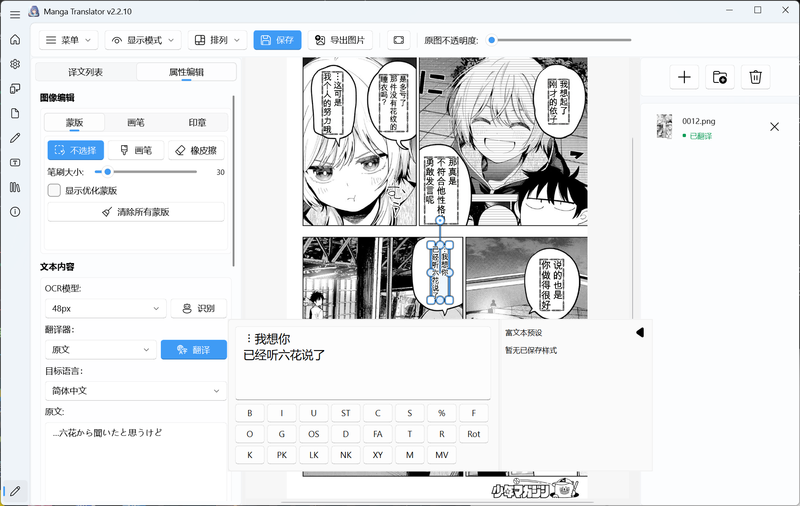Add a folder with the folder icon
This screenshot has width=800, height=506.
[719, 77]
